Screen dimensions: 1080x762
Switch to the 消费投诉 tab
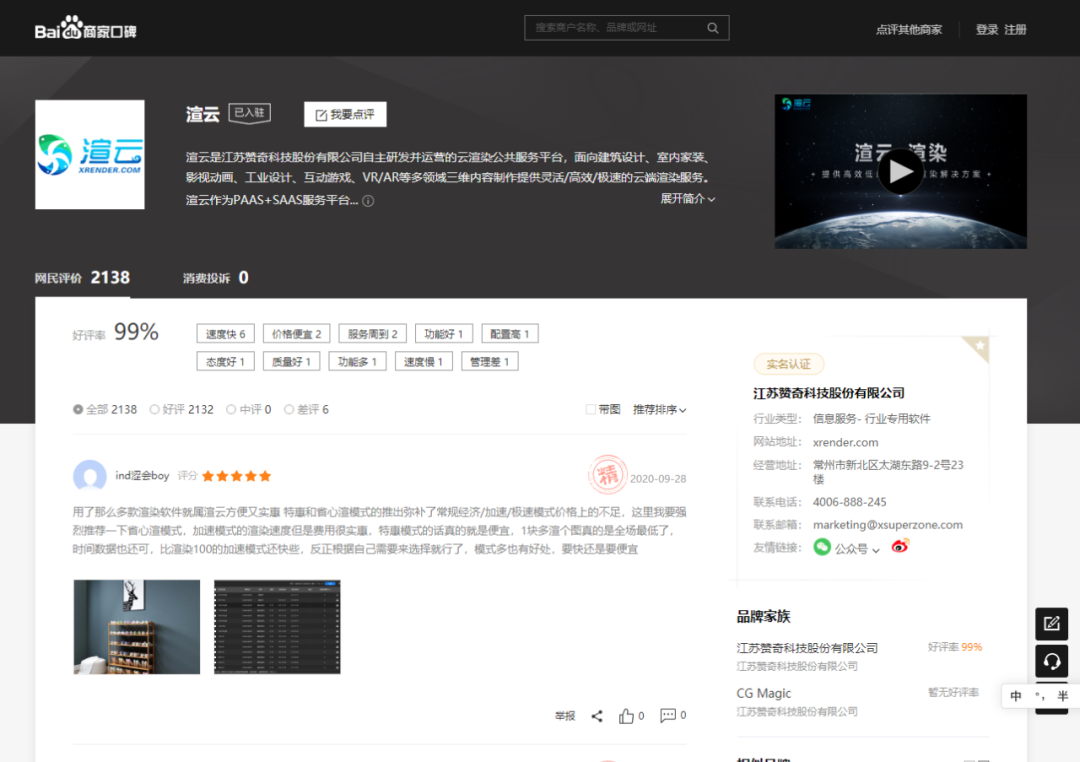tap(215, 278)
